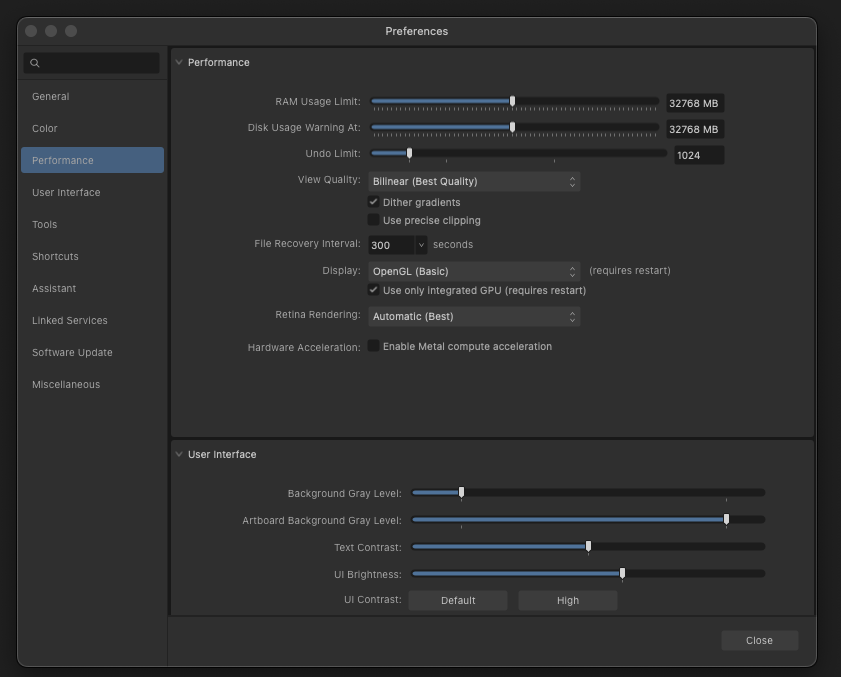
Task: Enable Metal compute acceleration checkbox
Action: [x=374, y=346]
